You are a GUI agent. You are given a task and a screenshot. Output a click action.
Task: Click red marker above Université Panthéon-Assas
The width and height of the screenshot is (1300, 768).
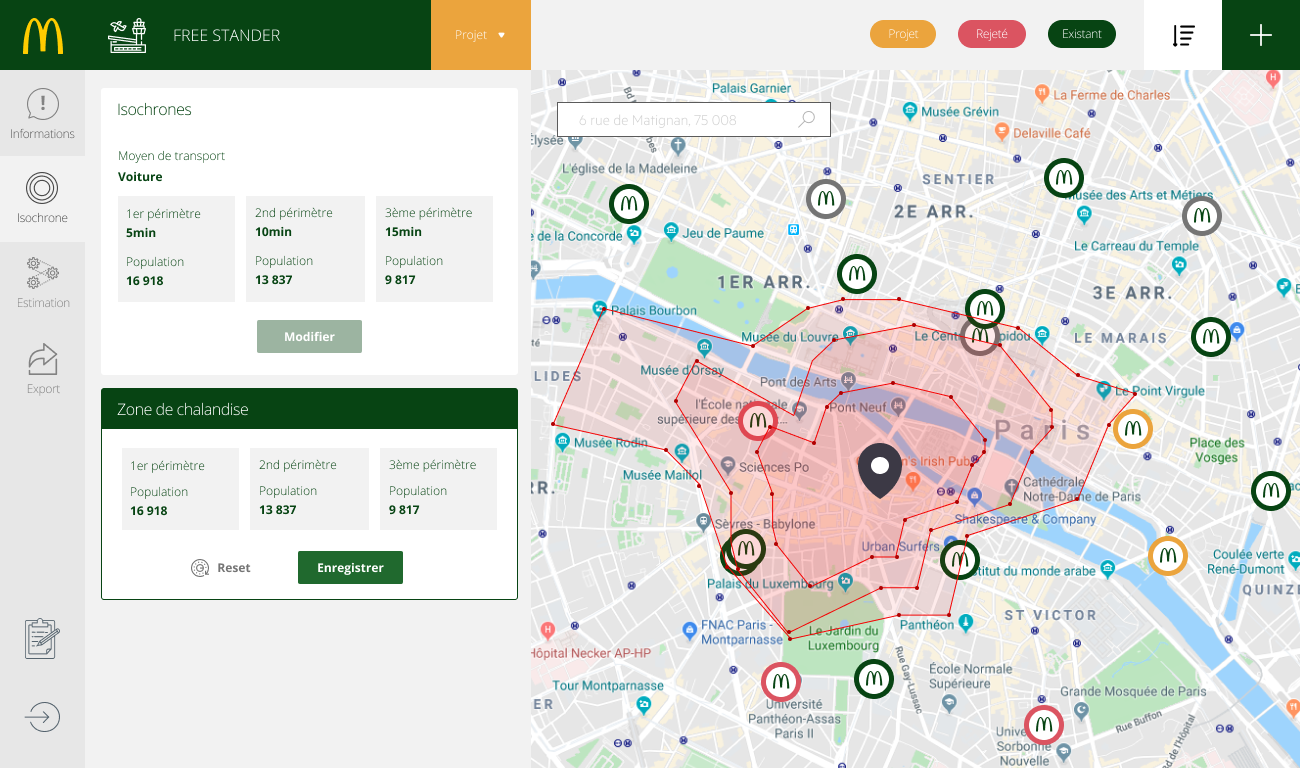(781, 682)
